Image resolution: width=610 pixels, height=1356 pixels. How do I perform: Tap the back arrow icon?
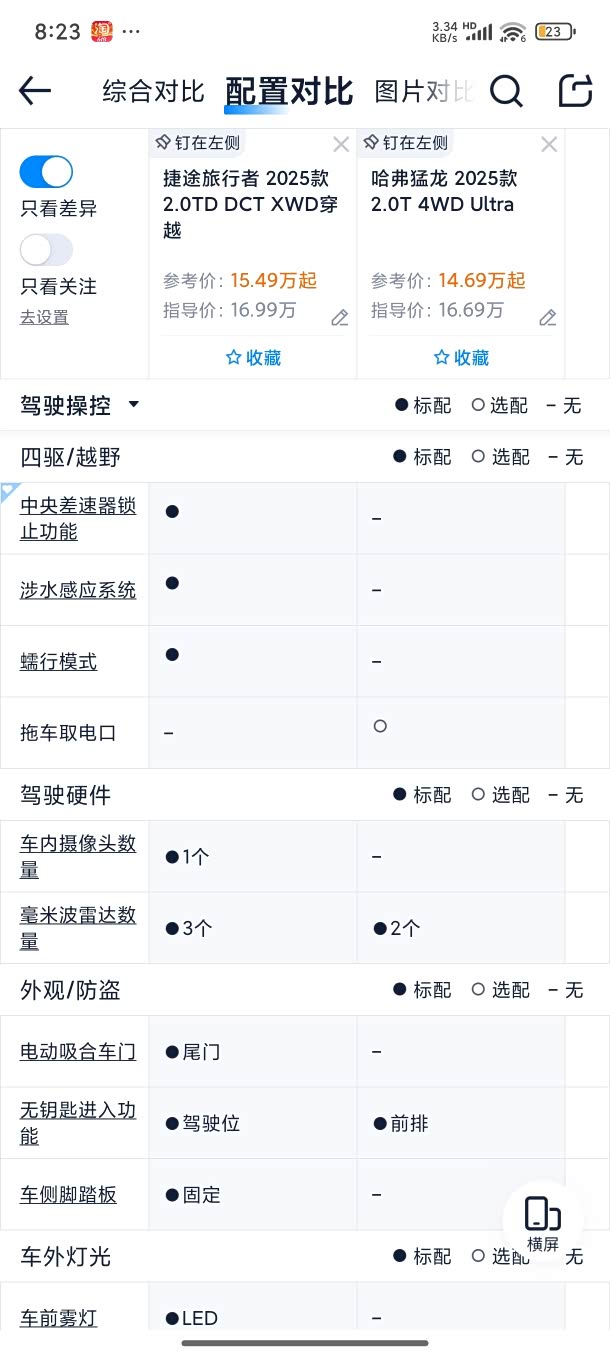(x=35, y=91)
